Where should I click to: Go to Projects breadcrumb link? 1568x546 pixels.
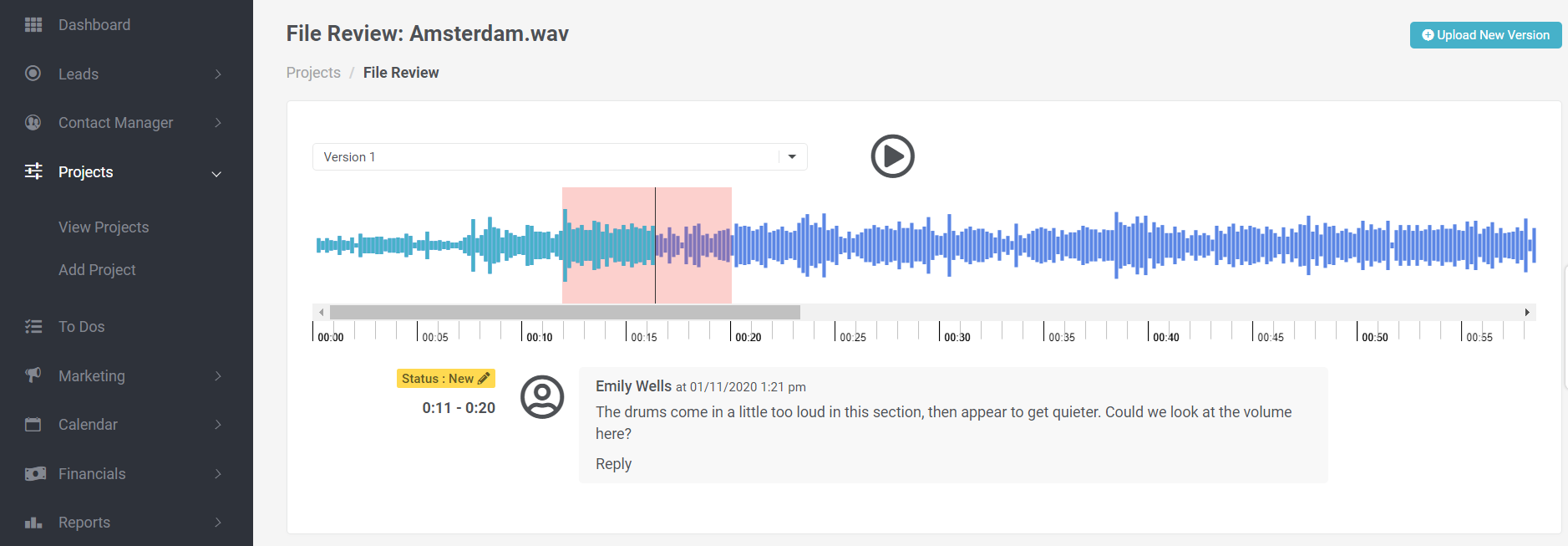coord(313,73)
